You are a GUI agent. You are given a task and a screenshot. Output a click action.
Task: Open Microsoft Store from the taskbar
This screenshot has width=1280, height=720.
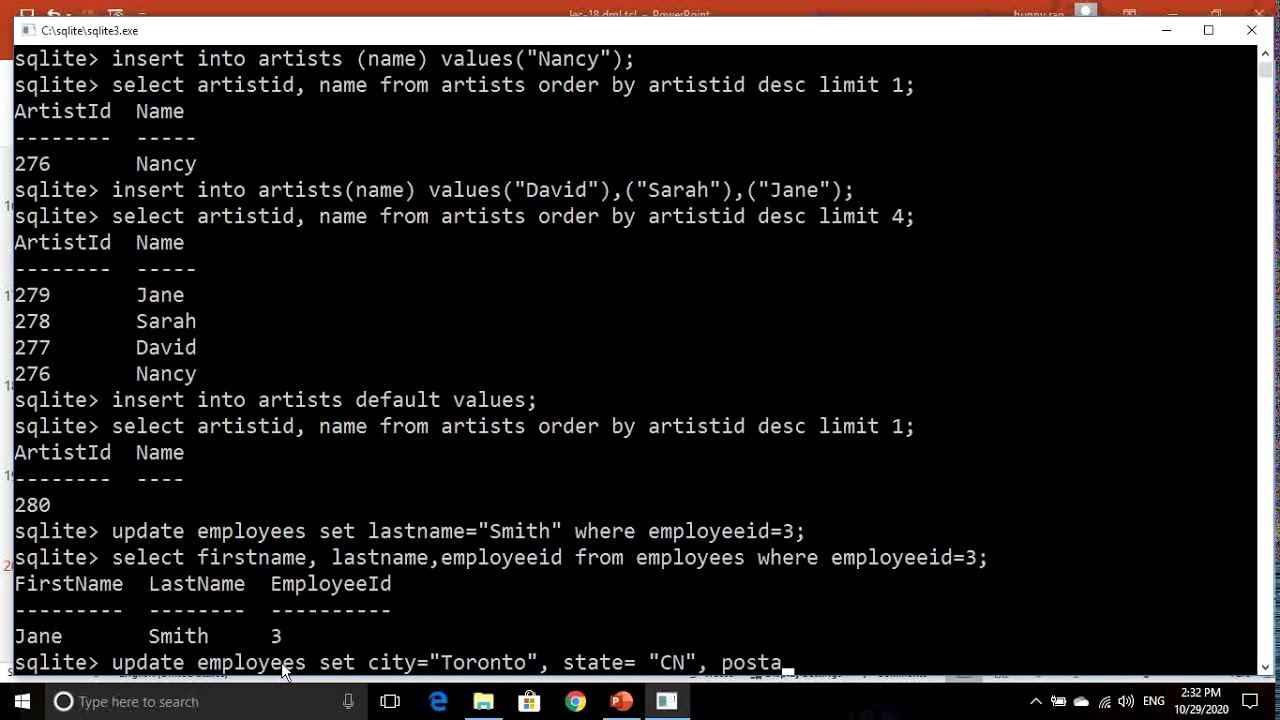(x=529, y=702)
